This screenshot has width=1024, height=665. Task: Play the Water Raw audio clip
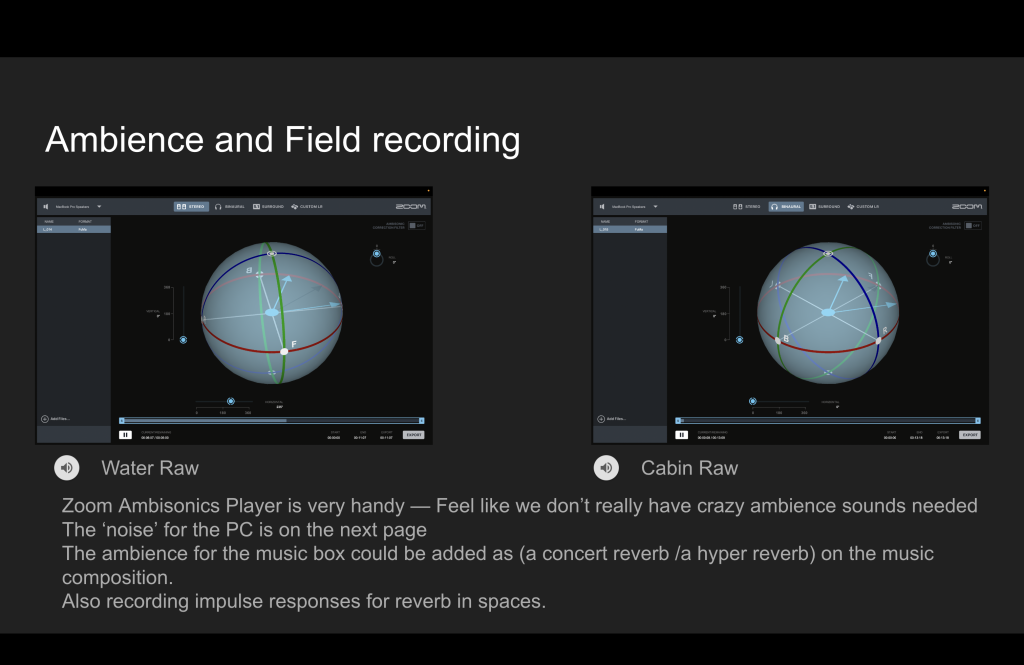[x=67, y=468]
